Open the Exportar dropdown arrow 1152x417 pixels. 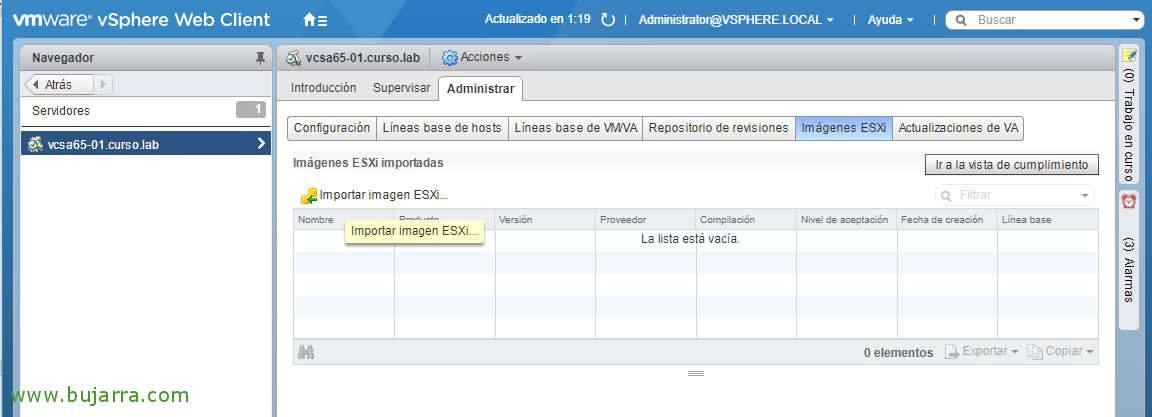point(1015,352)
